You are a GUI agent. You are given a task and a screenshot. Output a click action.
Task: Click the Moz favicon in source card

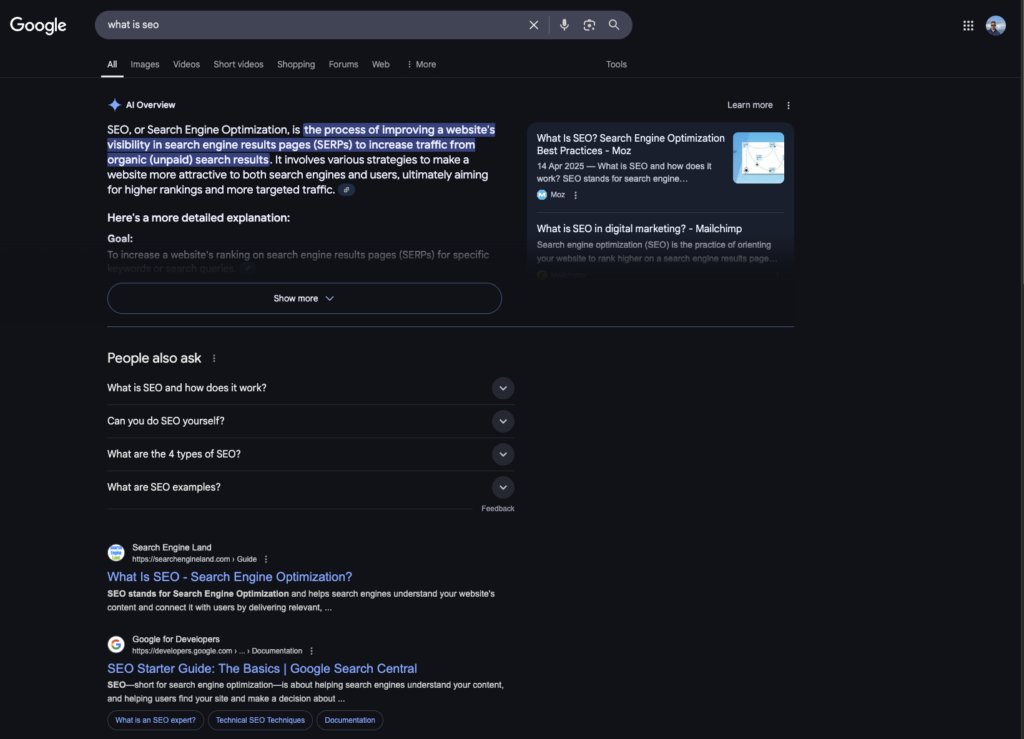tap(541, 195)
